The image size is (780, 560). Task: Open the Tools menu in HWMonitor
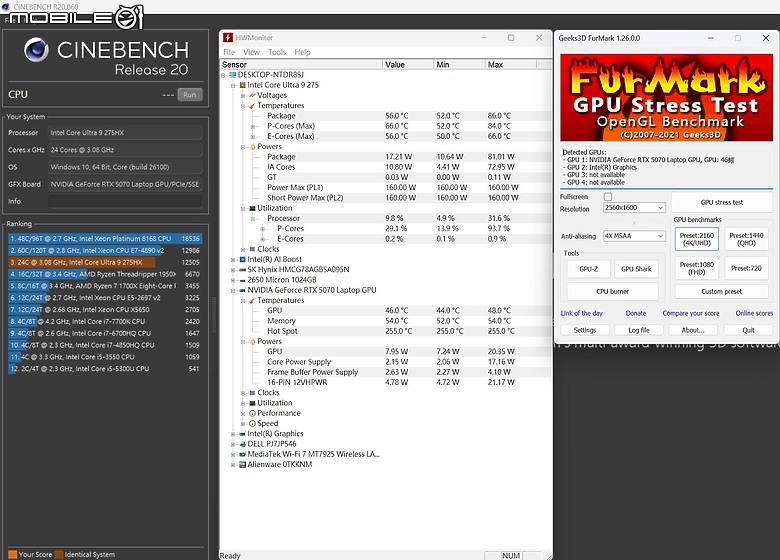coord(277,52)
